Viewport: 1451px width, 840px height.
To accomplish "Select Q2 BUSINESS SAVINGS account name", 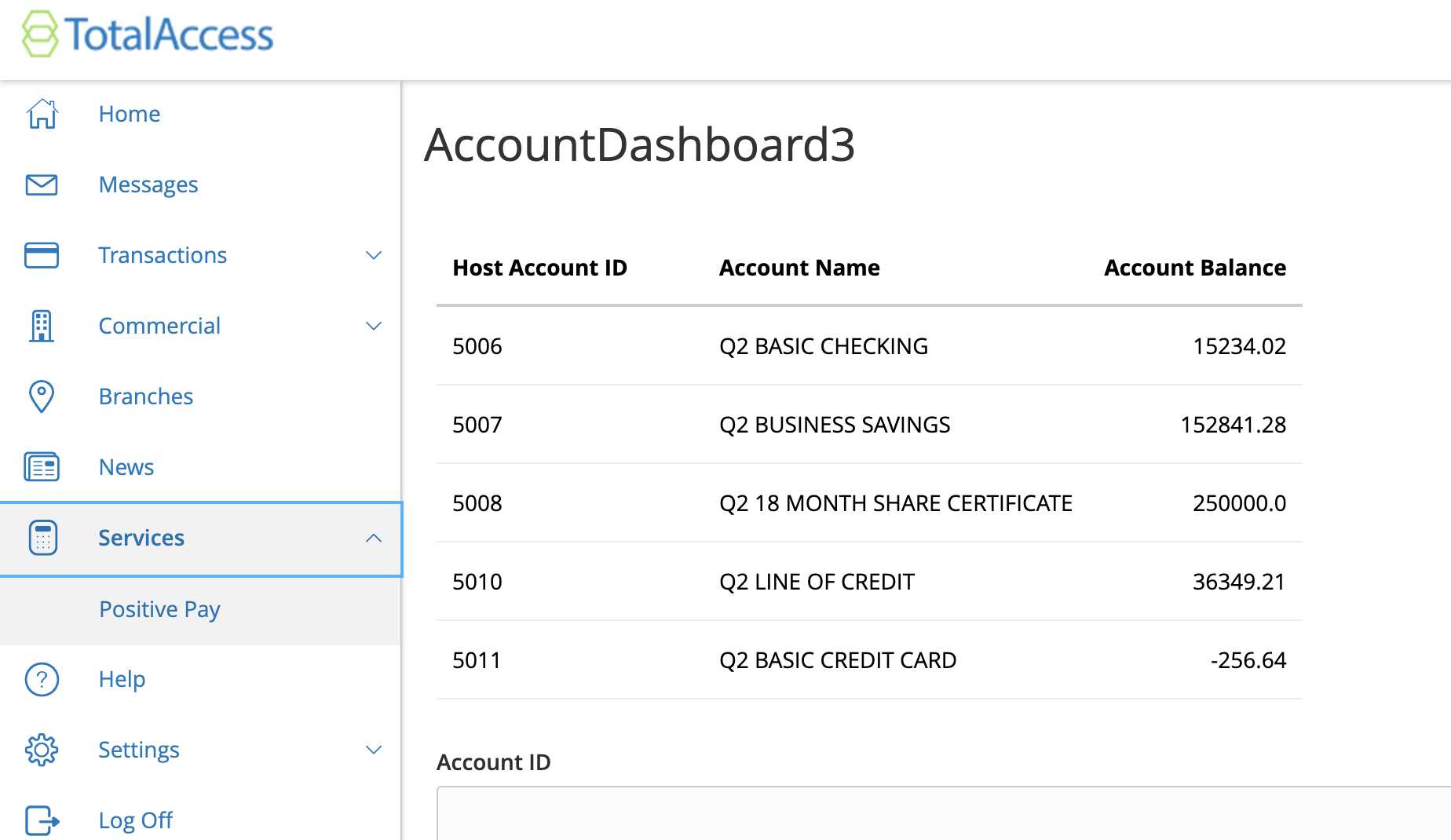I will 835,425.
